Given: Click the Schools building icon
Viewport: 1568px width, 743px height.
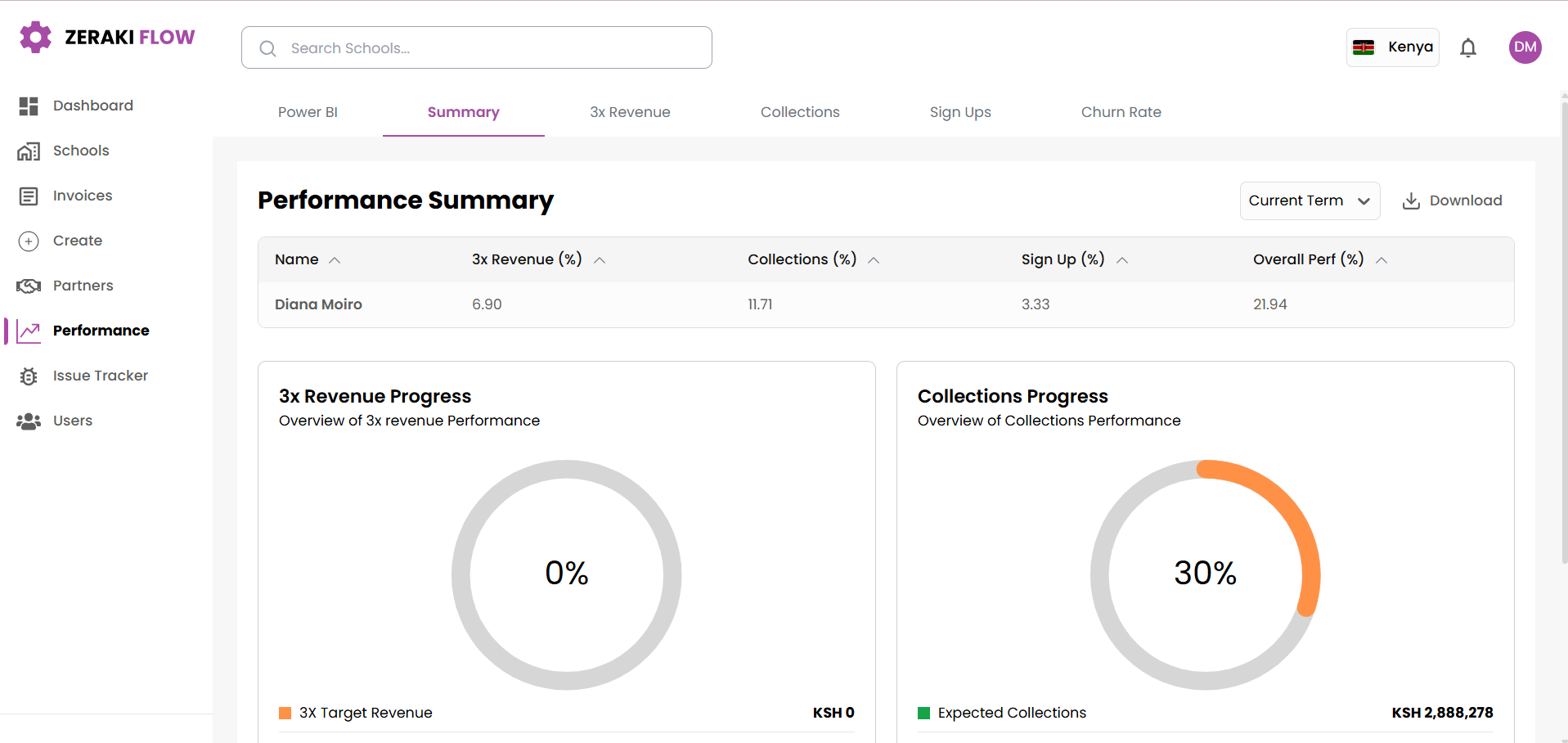Looking at the screenshot, I should (29, 151).
